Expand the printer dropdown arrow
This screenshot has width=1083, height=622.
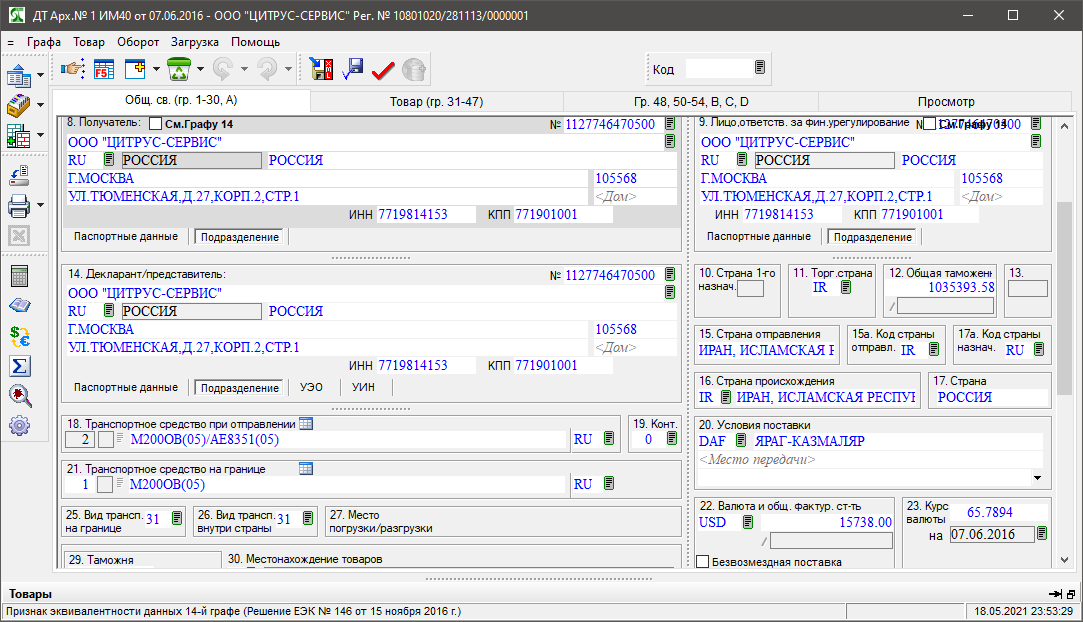[x=40, y=205]
